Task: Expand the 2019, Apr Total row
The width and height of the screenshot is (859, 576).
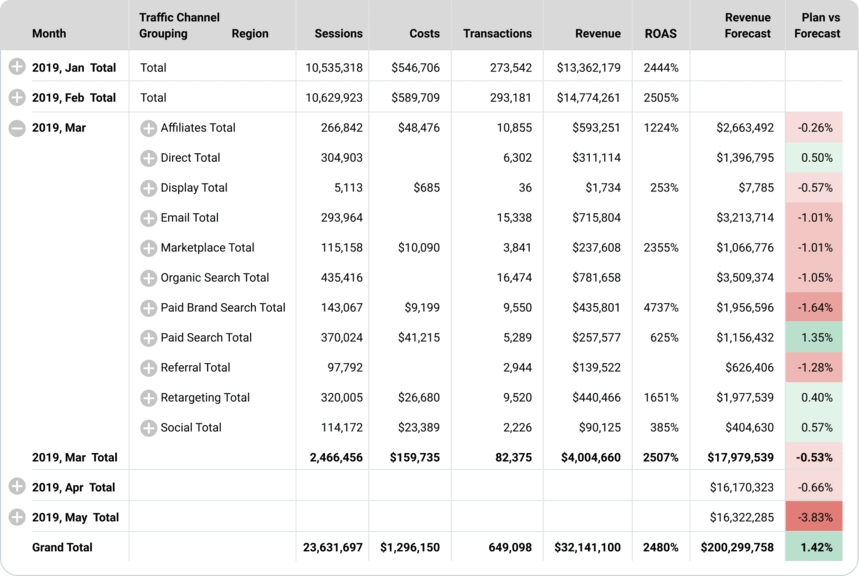Action: (17, 487)
